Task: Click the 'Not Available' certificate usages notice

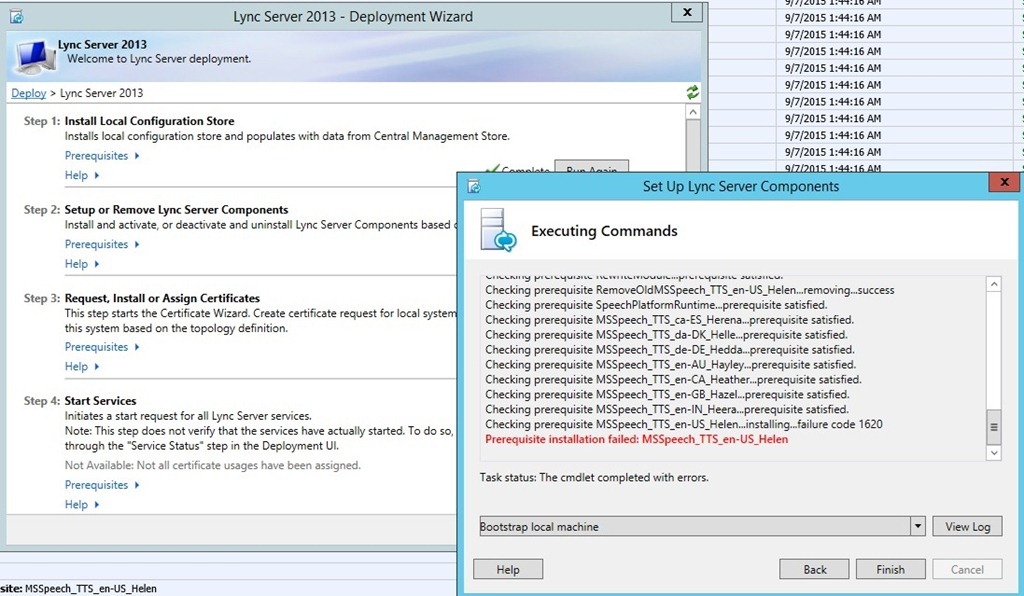Action: pos(212,465)
